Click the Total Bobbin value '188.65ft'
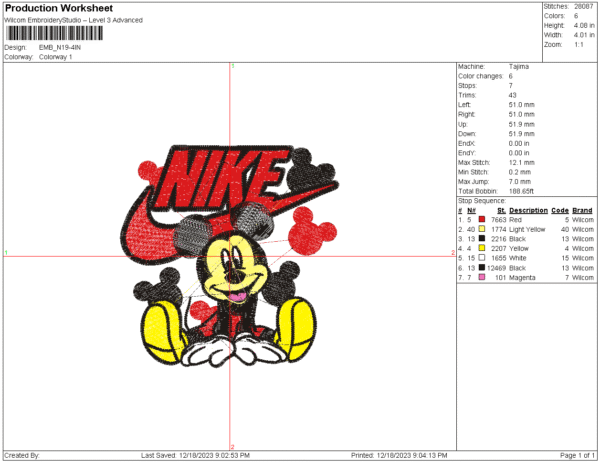The image size is (600, 462). [x=521, y=191]
